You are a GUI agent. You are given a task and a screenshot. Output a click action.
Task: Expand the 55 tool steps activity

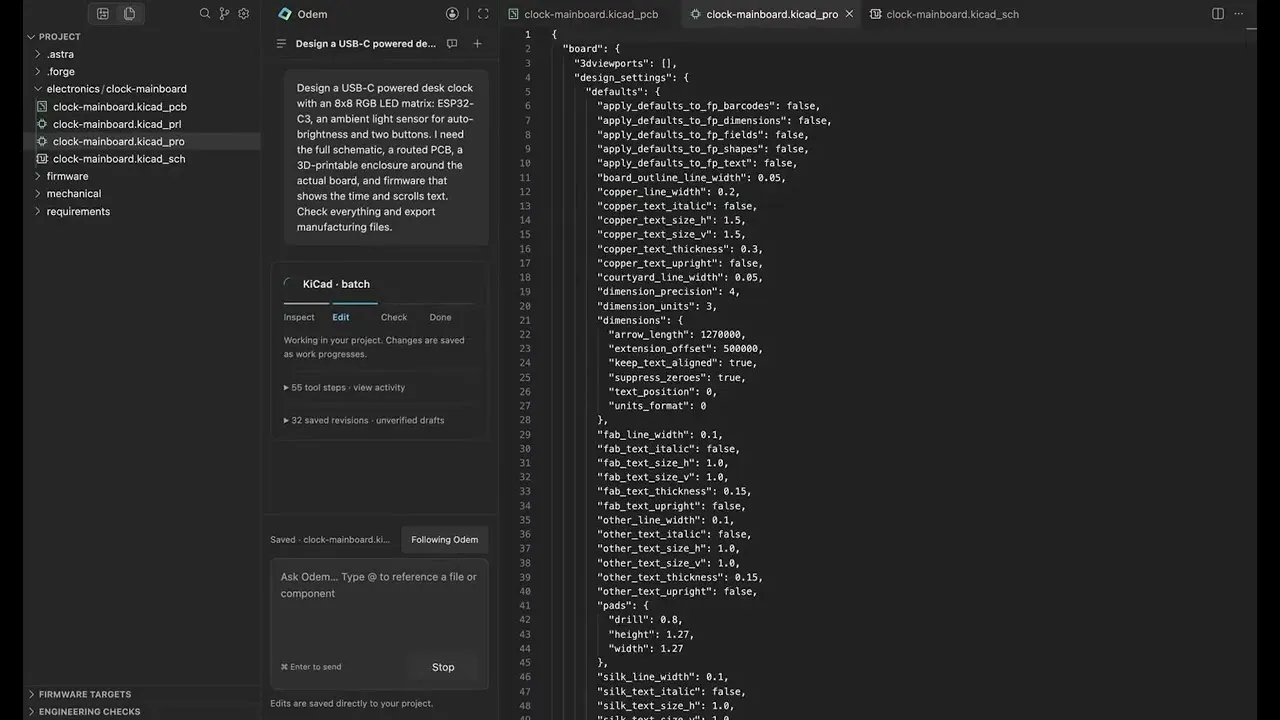coord(345,387)
